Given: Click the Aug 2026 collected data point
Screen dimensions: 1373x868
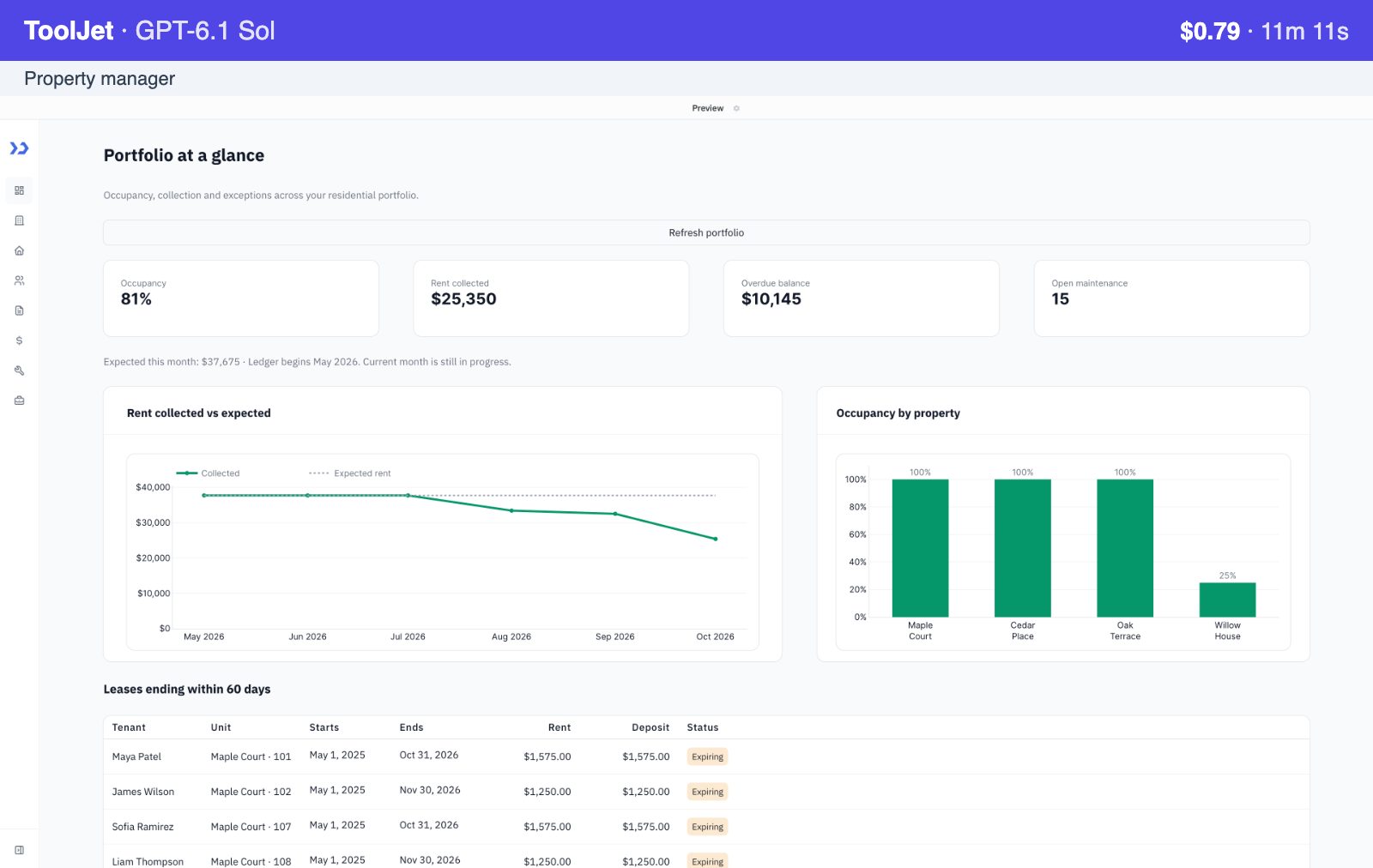Looking at the screenshot, I should pos(511,510).
